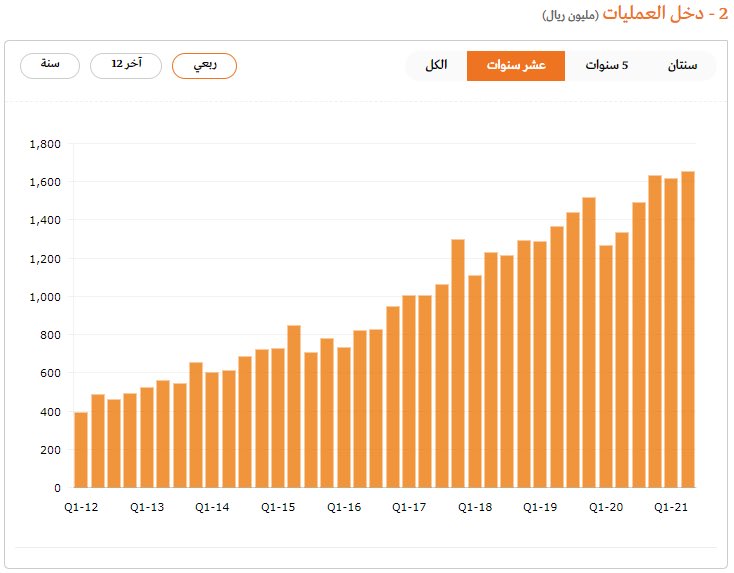Click the x-axis label Q1-21
The width and height of the screenshot is (734, 573).
pos(671,507)
